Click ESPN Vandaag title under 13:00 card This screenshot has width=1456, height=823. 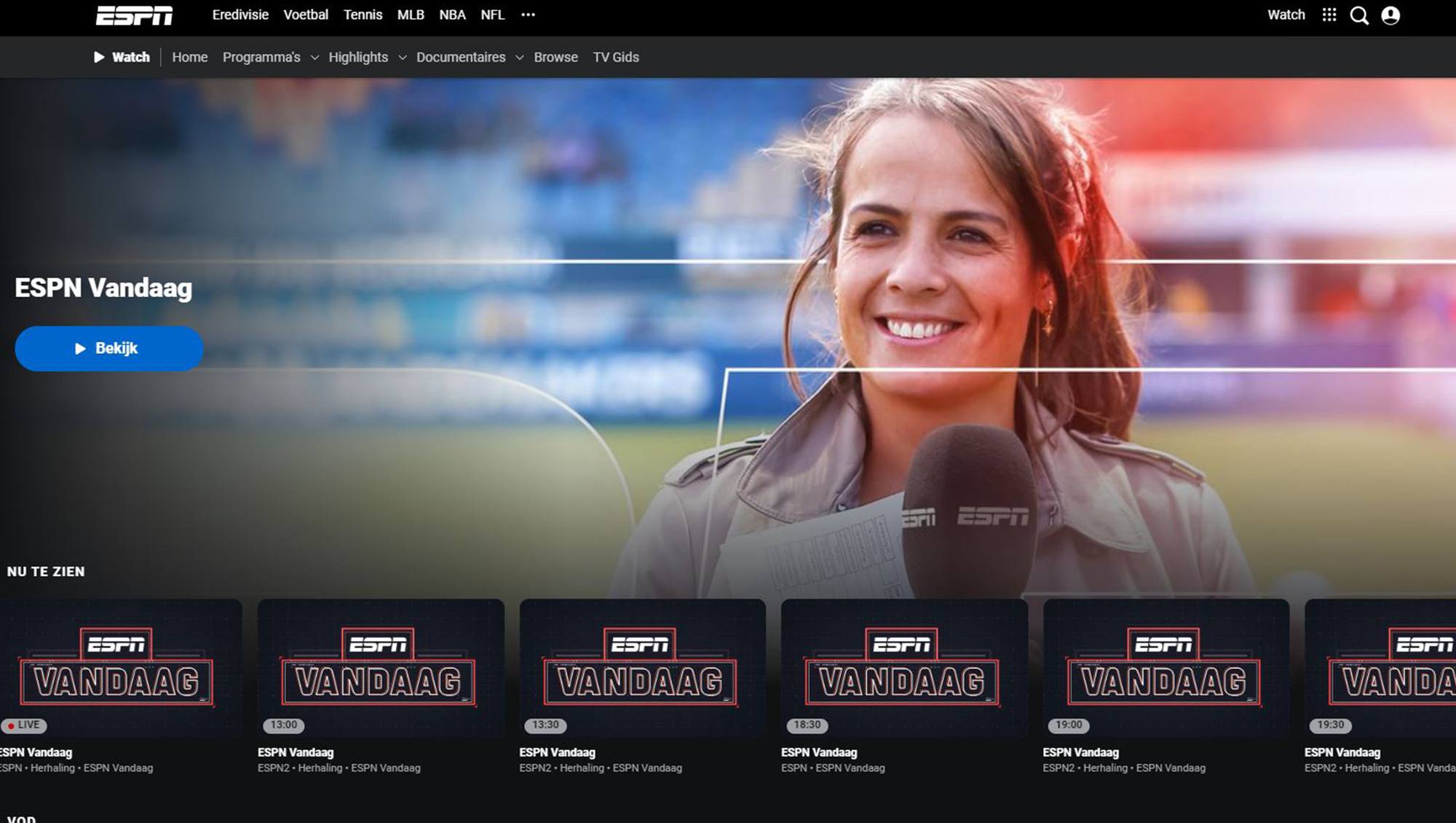pos(296,752)
